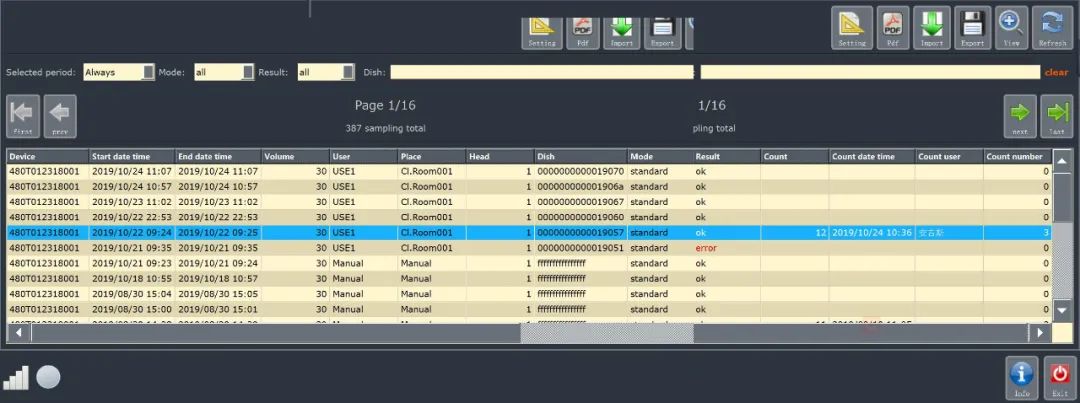Click the Refresh icon in the toolbar
This screenshot has height=403, width=1080.
[1051, 26]
